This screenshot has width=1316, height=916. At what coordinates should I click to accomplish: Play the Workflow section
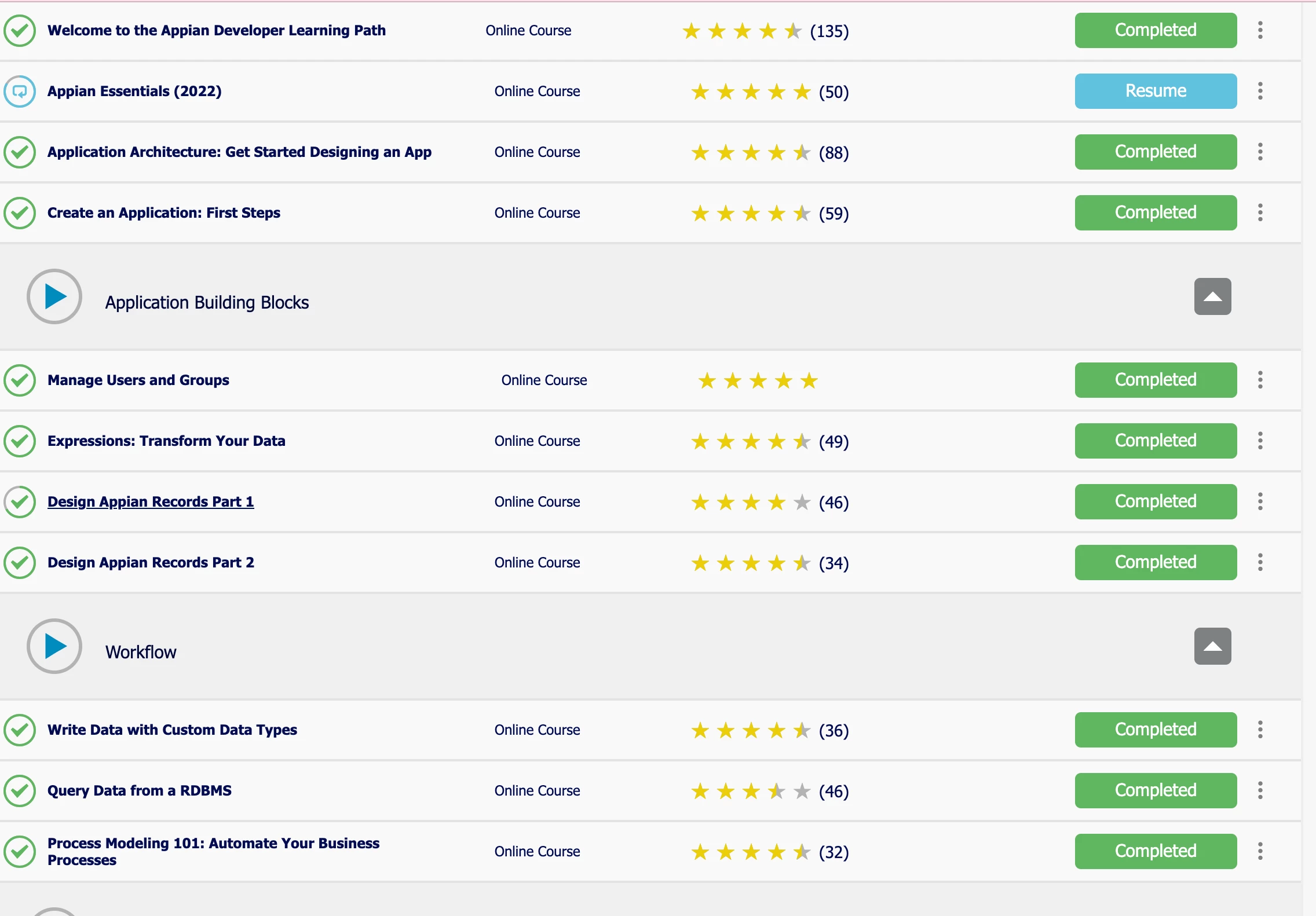point(54,646)
